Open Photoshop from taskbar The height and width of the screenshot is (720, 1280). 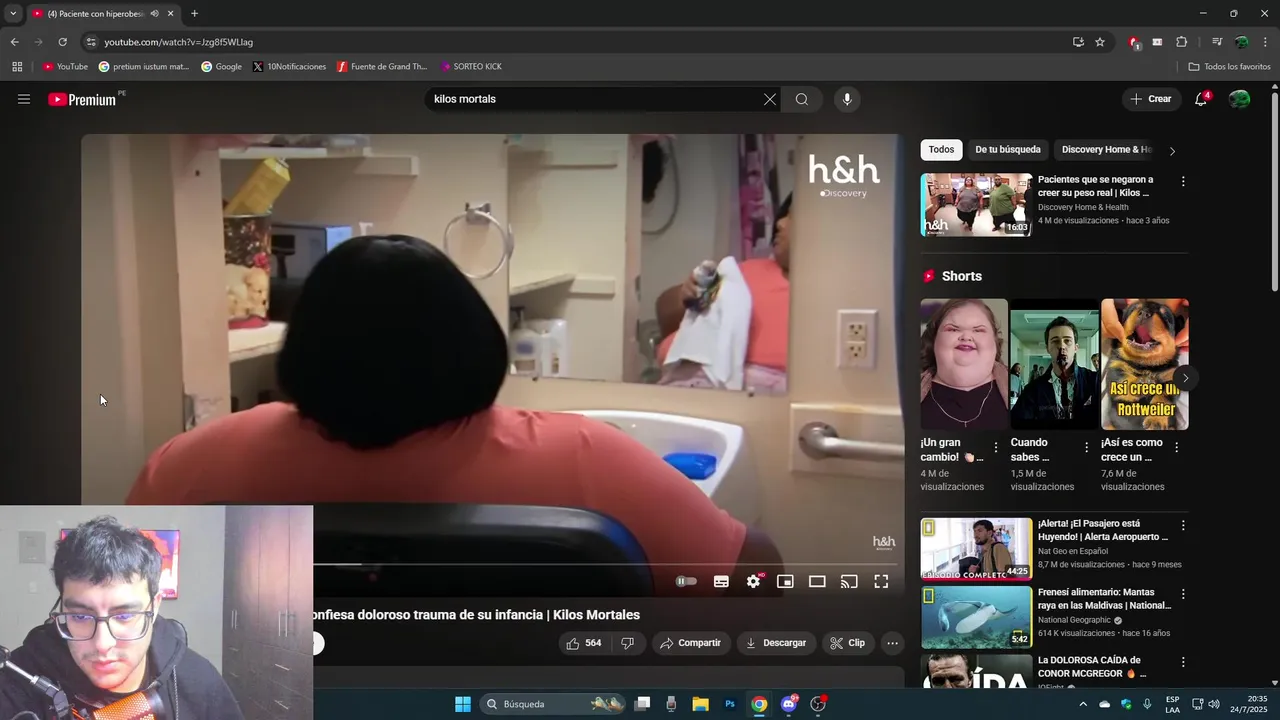pyautogui.click(x=730, y=704)
